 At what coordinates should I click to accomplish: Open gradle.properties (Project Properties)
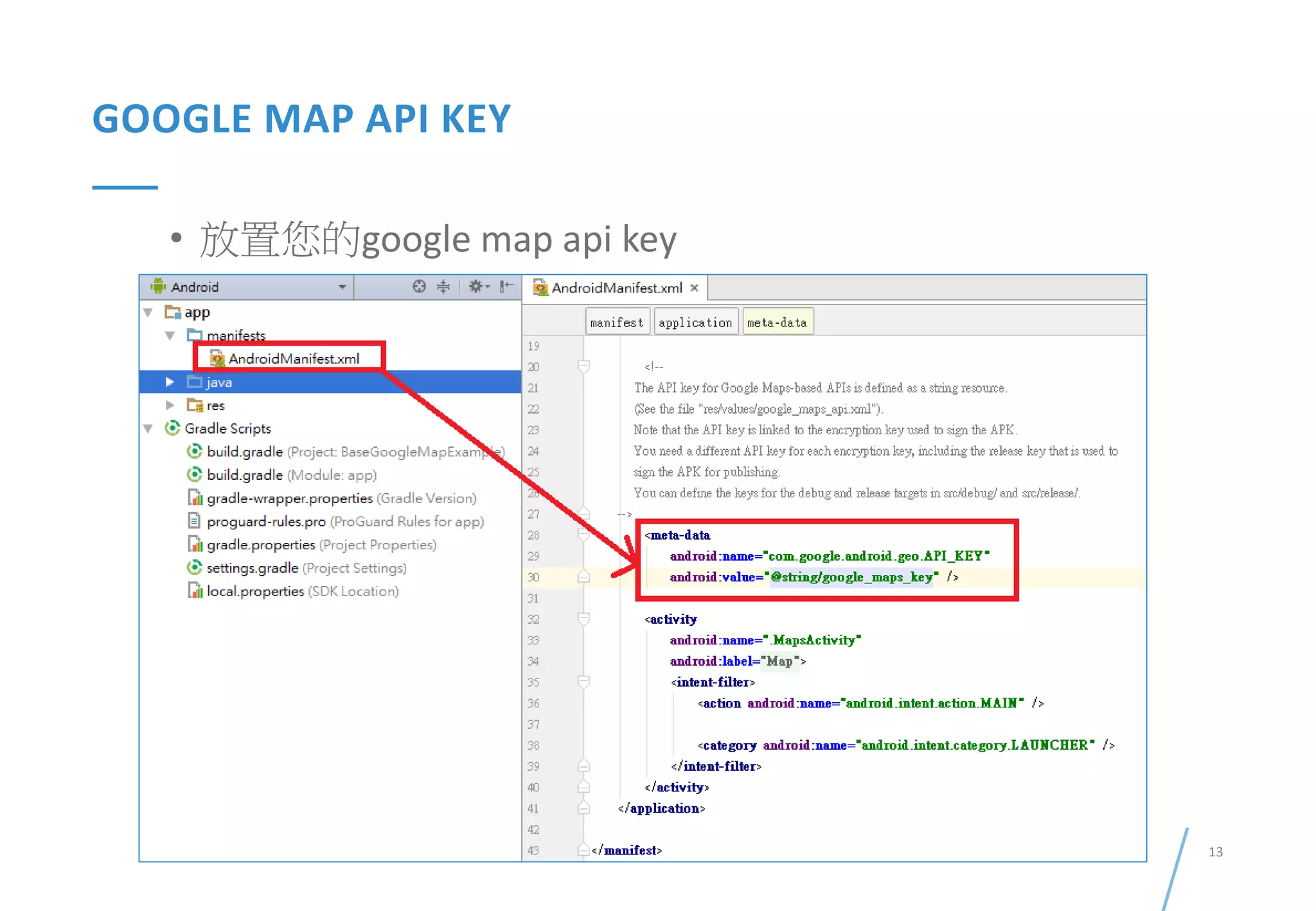tap(321, 545)
